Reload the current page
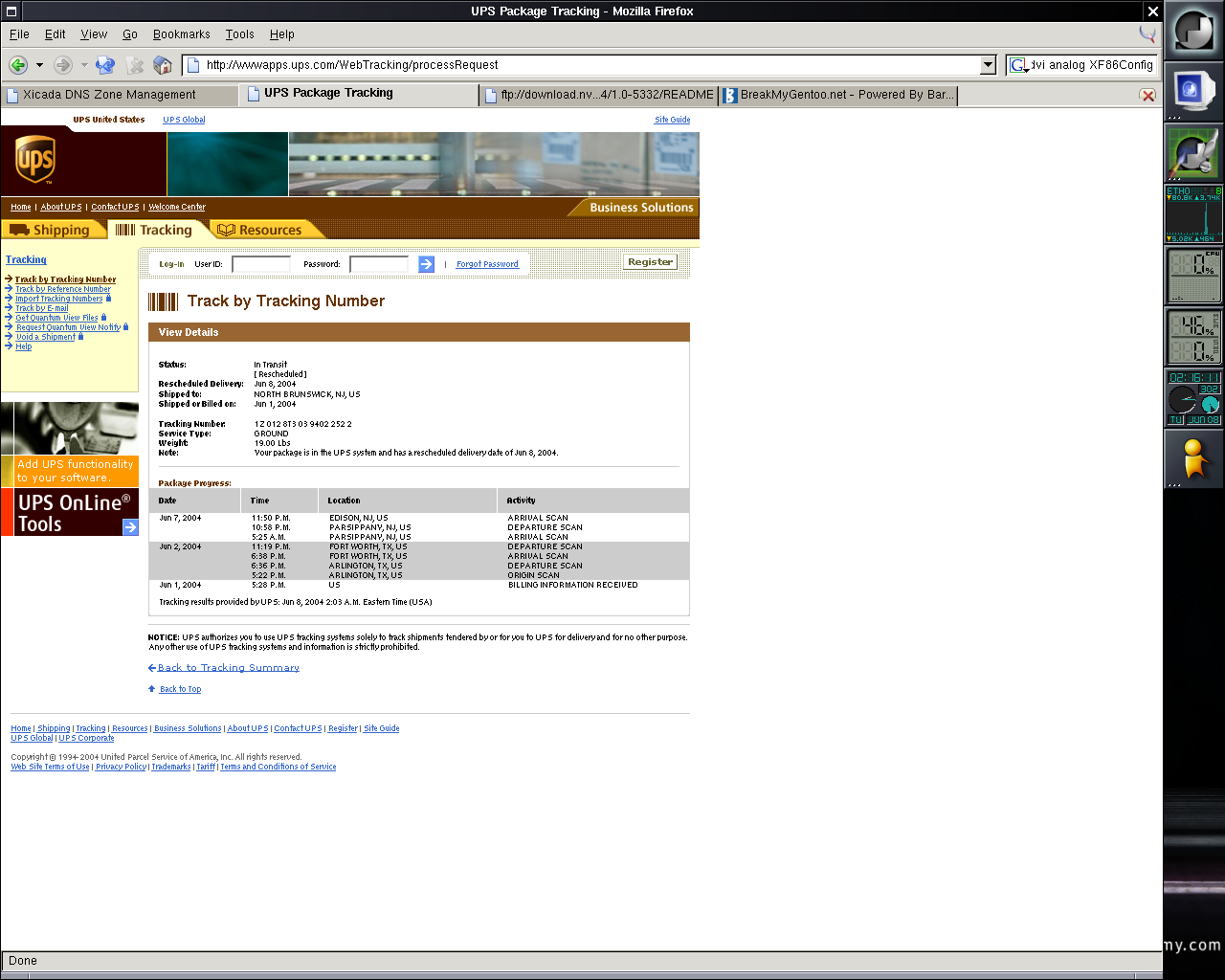 click(x=105, y=65)
